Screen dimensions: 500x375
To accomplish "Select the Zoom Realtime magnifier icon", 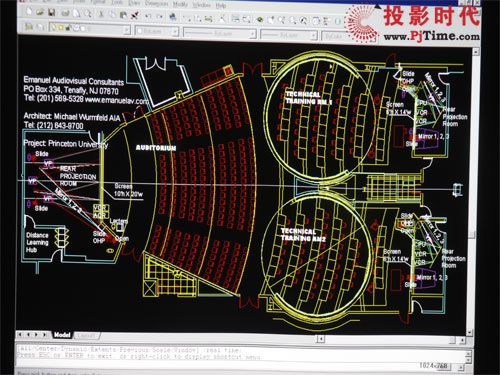I will [x=281, y=20].
